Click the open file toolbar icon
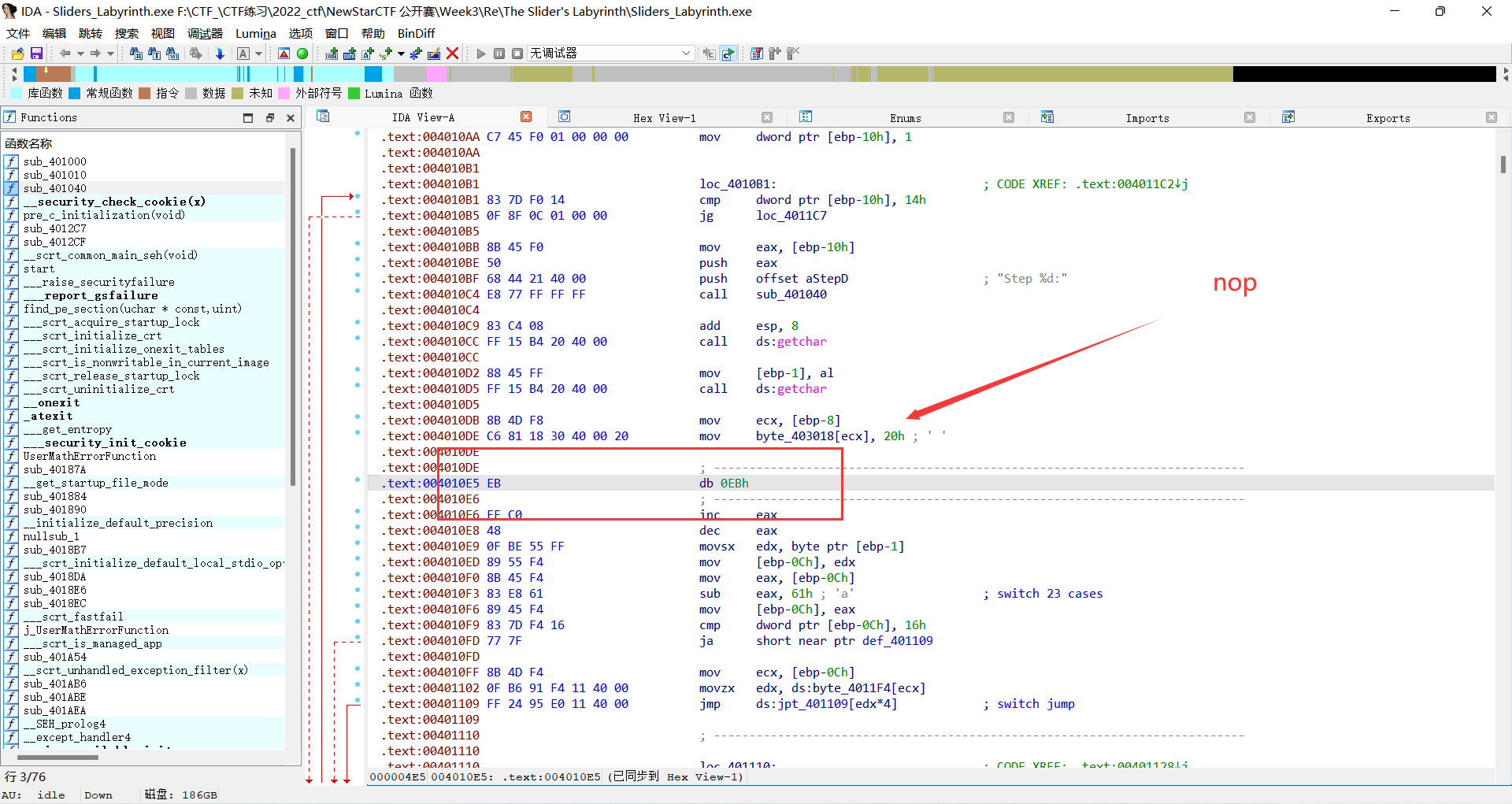 (17, 54)
